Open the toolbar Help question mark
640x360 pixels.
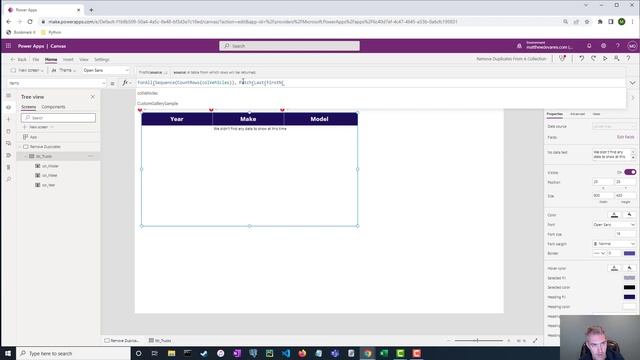(x=629, y=59)
